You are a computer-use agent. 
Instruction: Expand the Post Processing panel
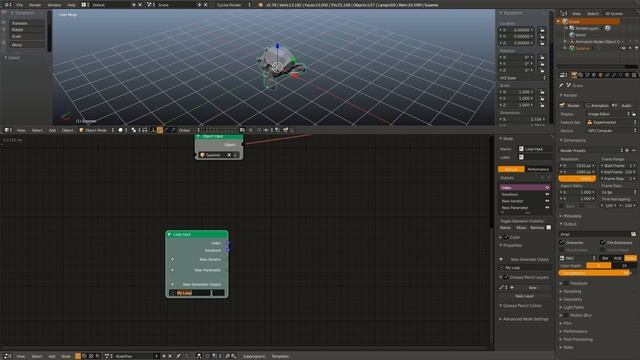point(578,339)
